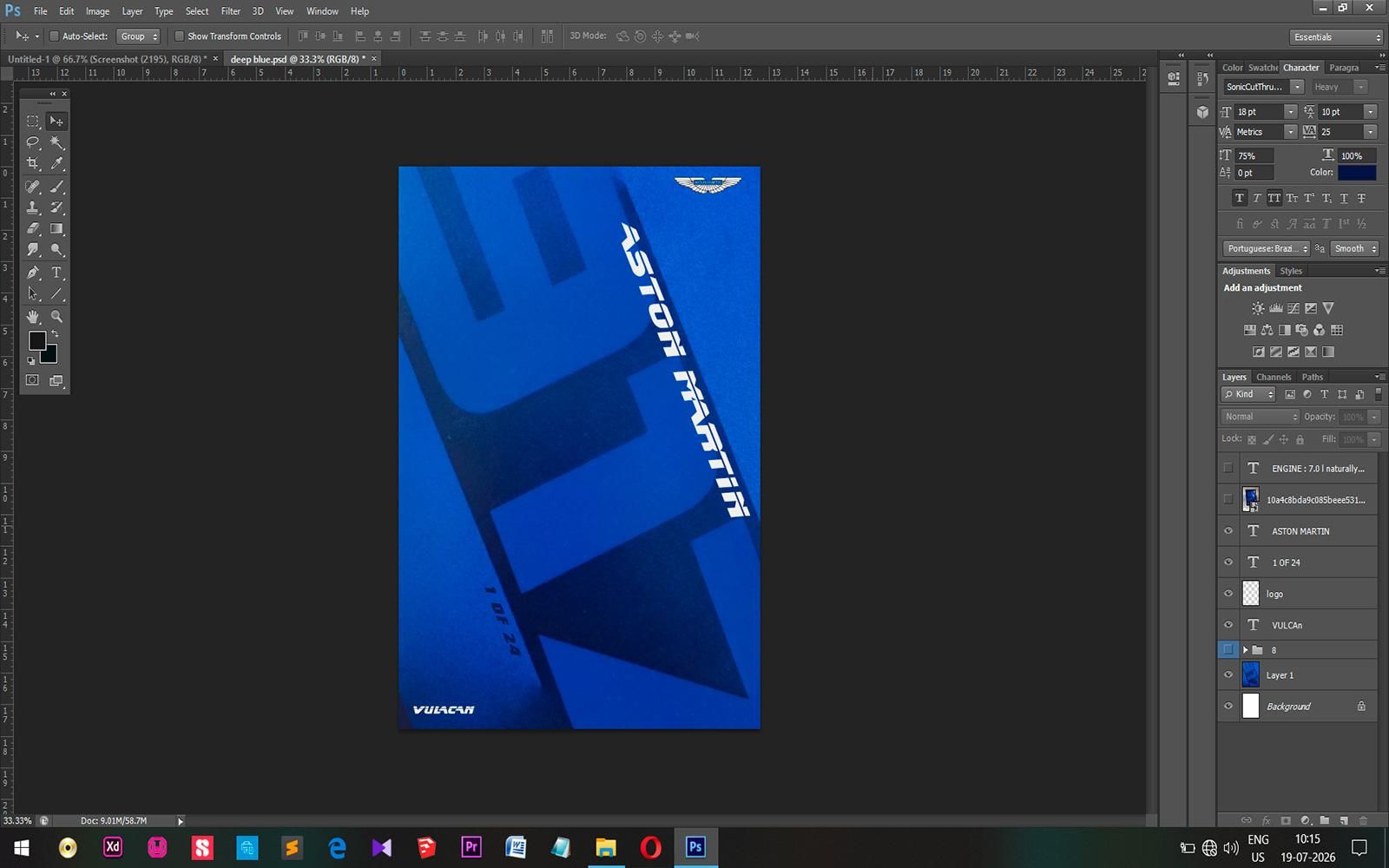
Task: Lock transparent pixels in Layers panel
Action: pos(1252,439)
